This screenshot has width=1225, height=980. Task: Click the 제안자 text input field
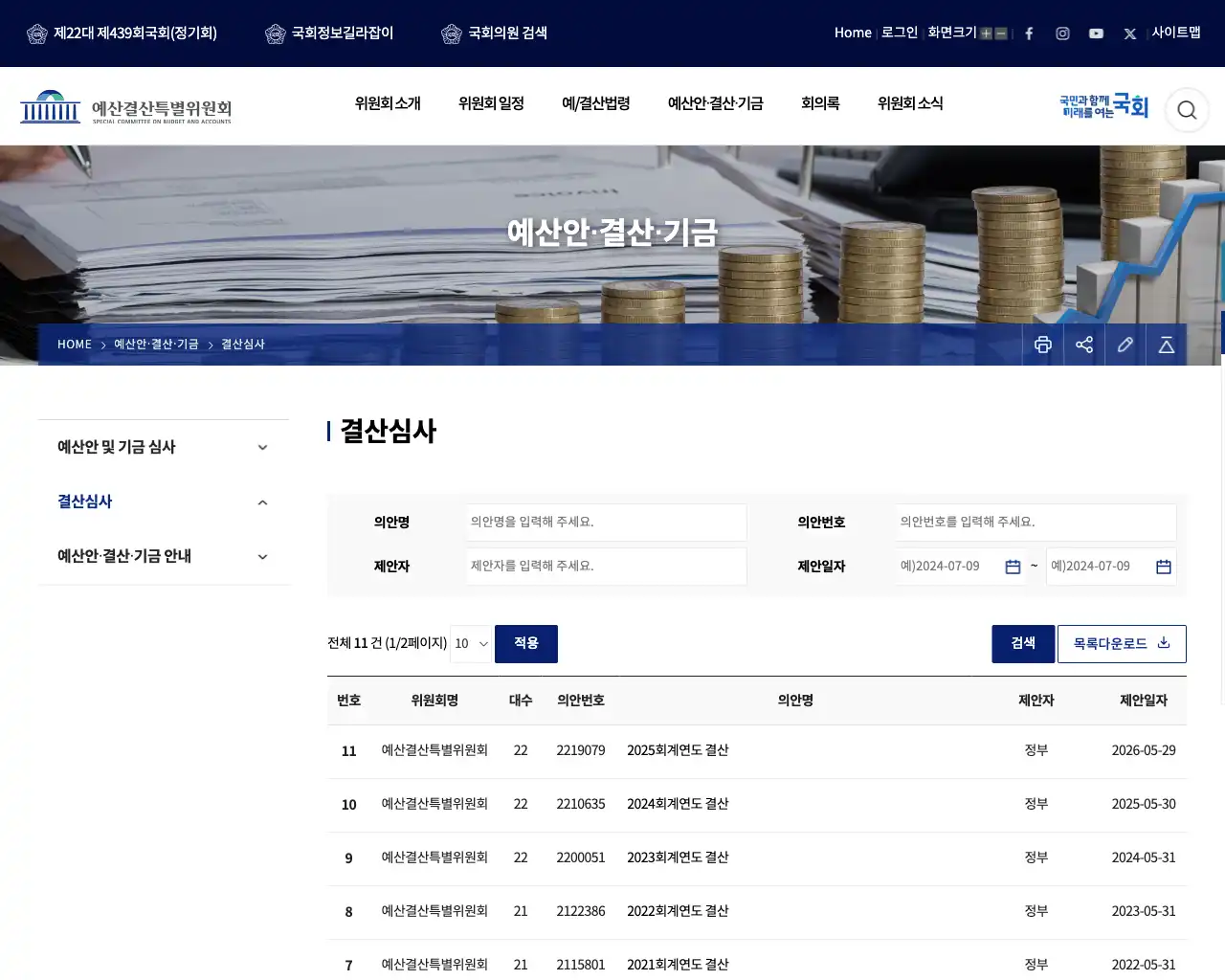(x=606, y=567)
